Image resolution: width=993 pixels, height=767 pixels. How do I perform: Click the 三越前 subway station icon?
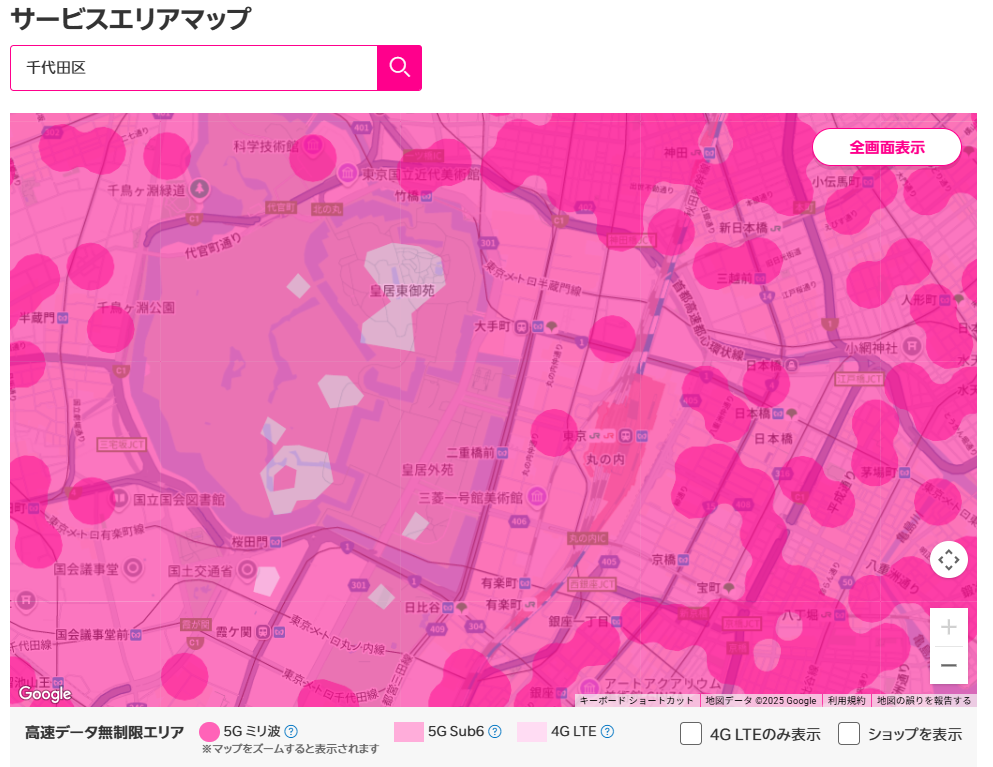(760, 279)
